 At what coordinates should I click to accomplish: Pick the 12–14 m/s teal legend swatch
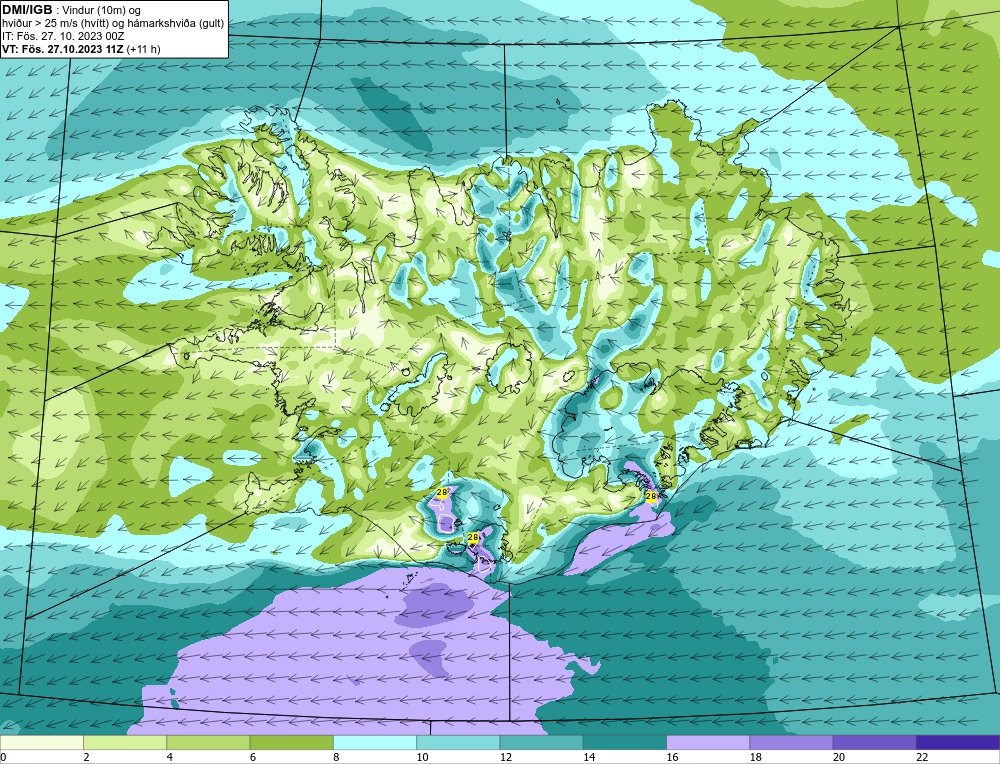coord(541,742)
